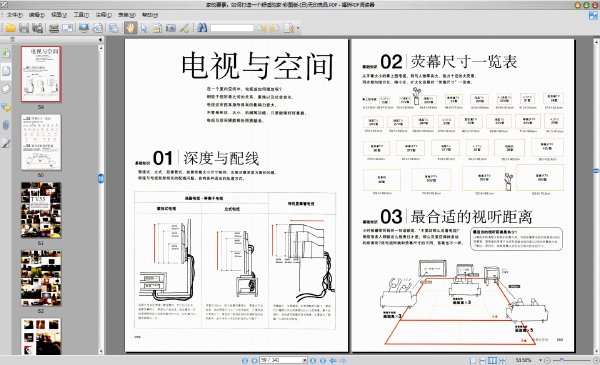This screenshot has height=365, width=600.
Task: Click the find next icon beside the search box
Action: [275, 28]
